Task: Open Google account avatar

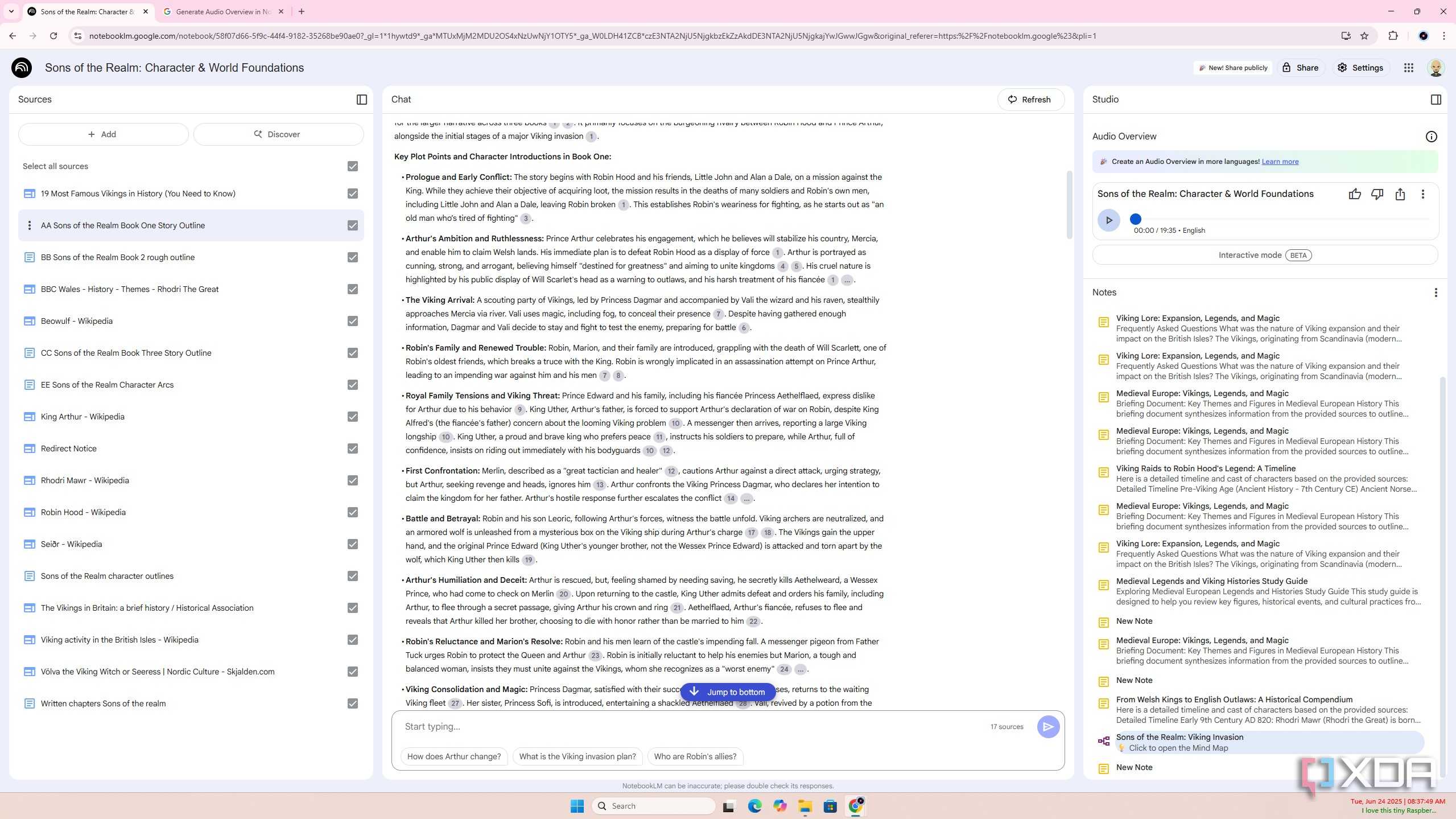Action: tap(1436, 68)
